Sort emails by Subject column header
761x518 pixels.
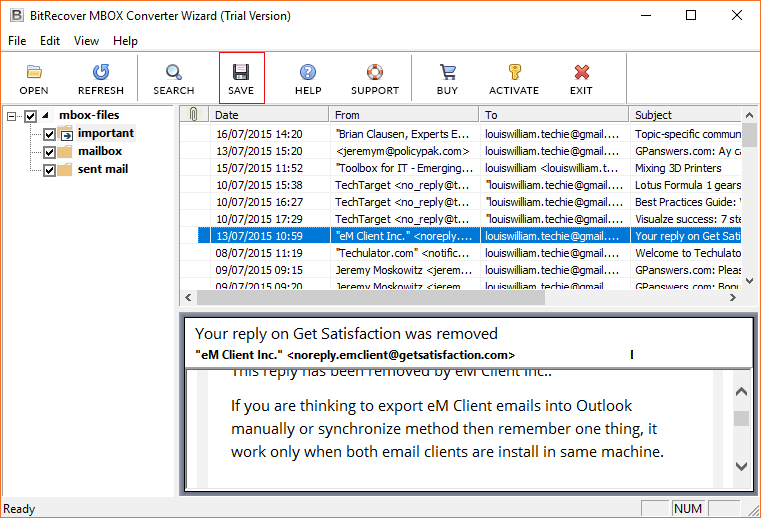coord(685,115)
